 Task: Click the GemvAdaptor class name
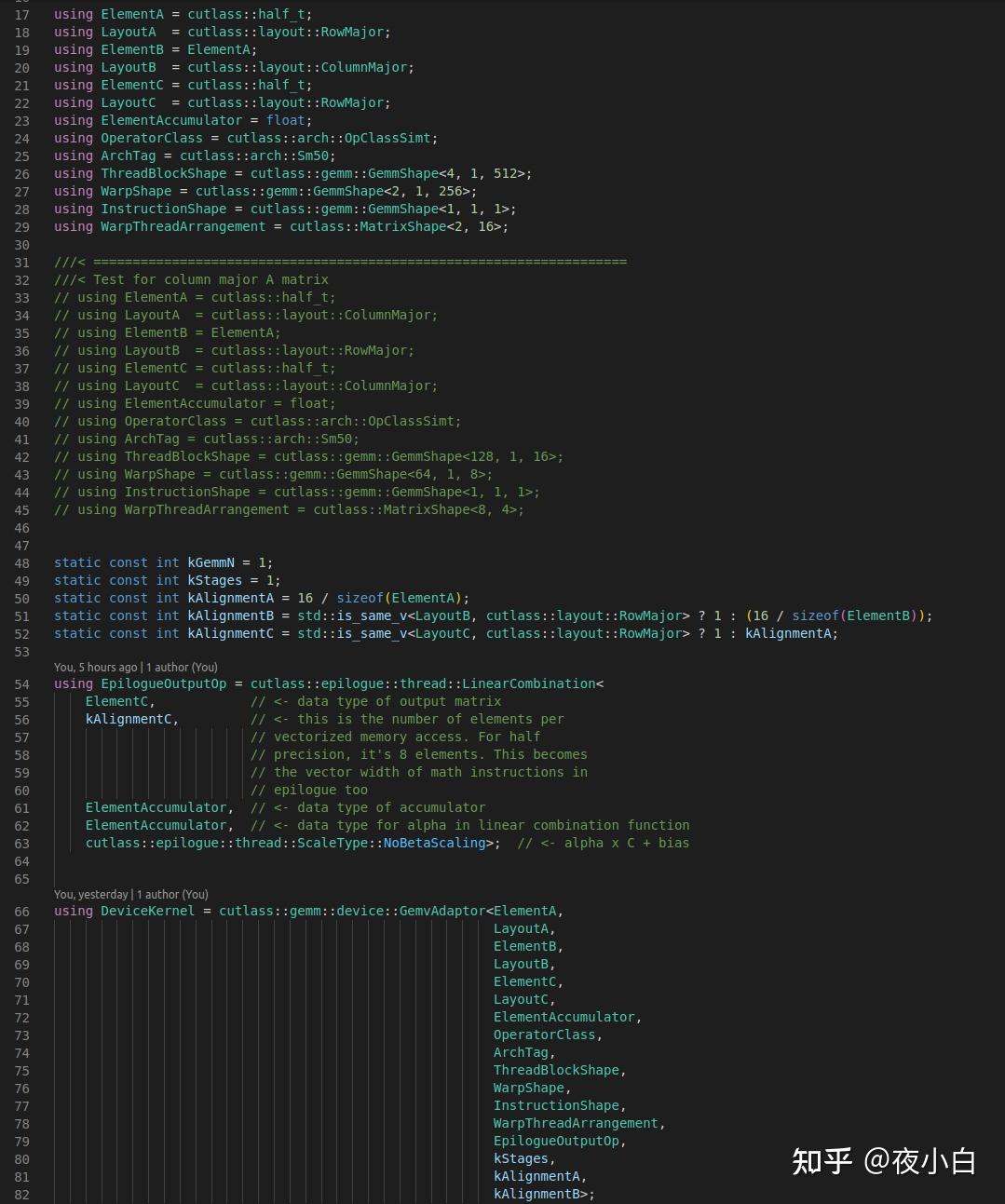tap(442, 911)
